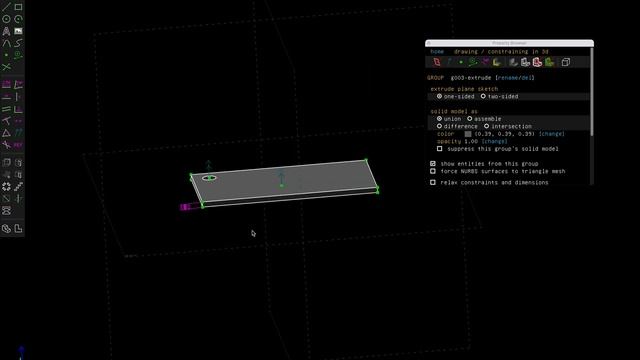Image resolution: width=640 pixels, height=360 pixels.
Task: Click change link next to opacity
Action: 494,141
